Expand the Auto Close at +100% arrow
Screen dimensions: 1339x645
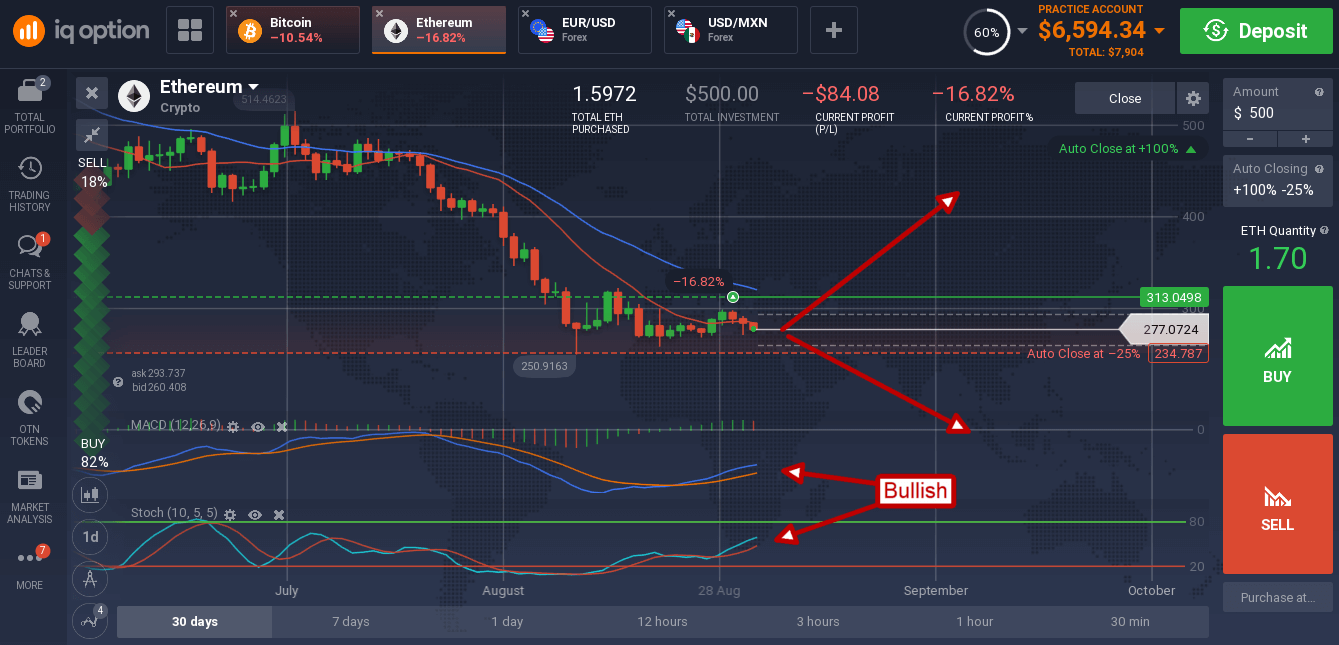pos(1191,149)
